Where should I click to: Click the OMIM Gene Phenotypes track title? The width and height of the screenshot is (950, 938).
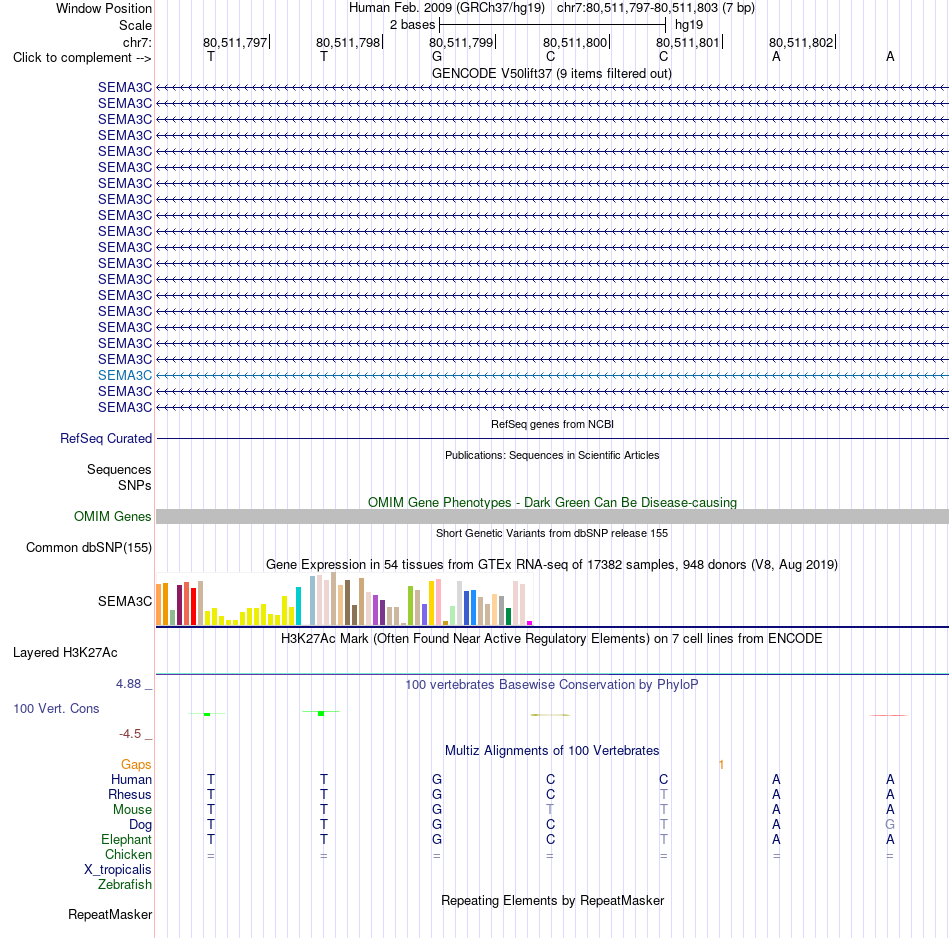[552, 502]
